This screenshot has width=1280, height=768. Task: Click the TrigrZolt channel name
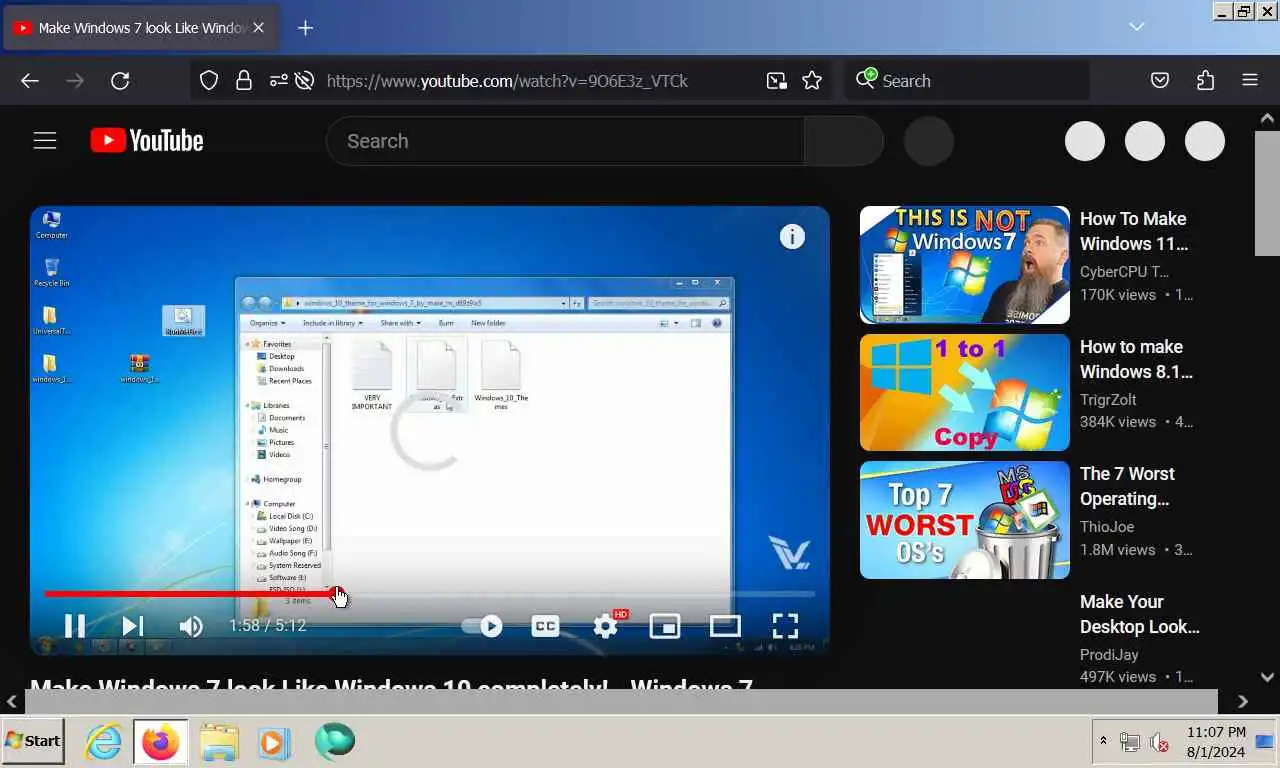(1108, 399)
